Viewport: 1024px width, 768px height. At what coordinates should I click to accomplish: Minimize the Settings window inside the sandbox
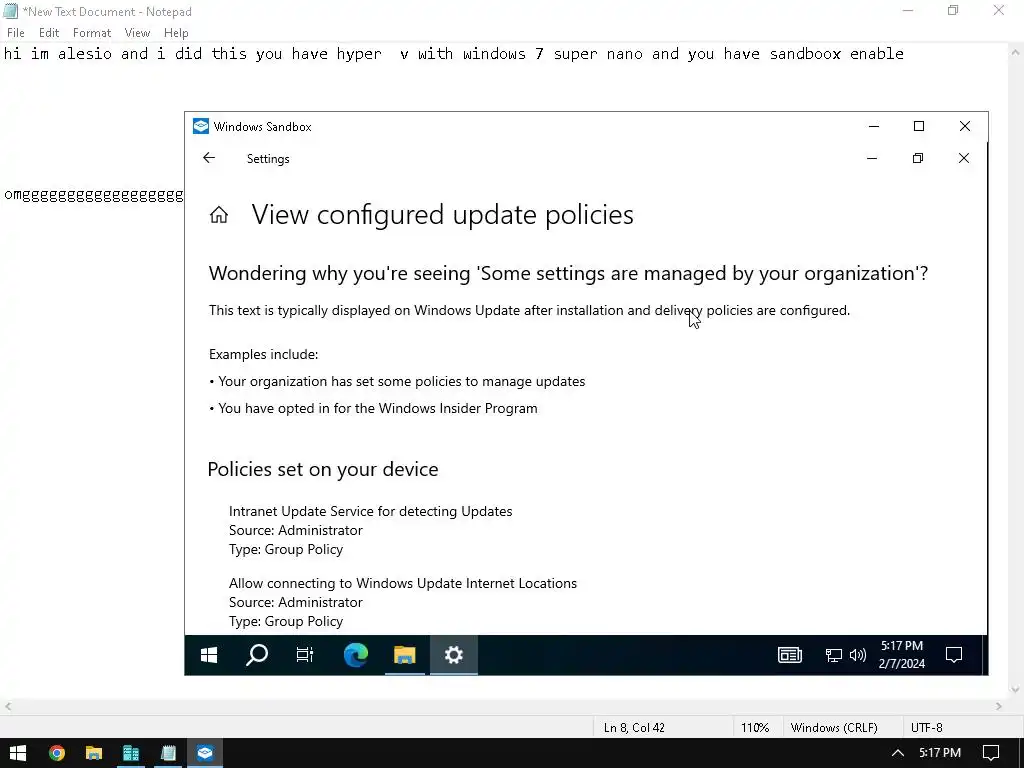(x=872, y=158)
